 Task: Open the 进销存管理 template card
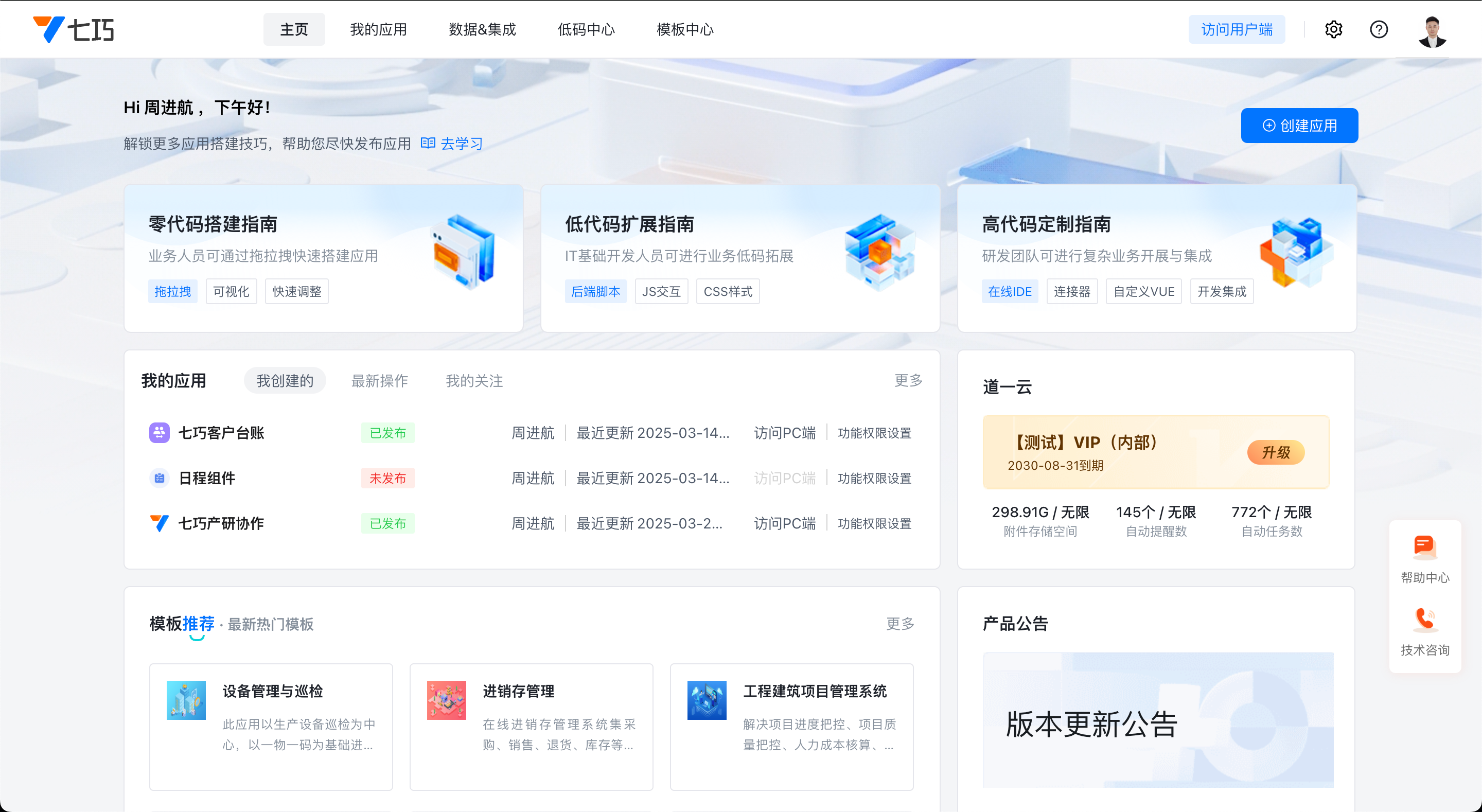[531, 726]
